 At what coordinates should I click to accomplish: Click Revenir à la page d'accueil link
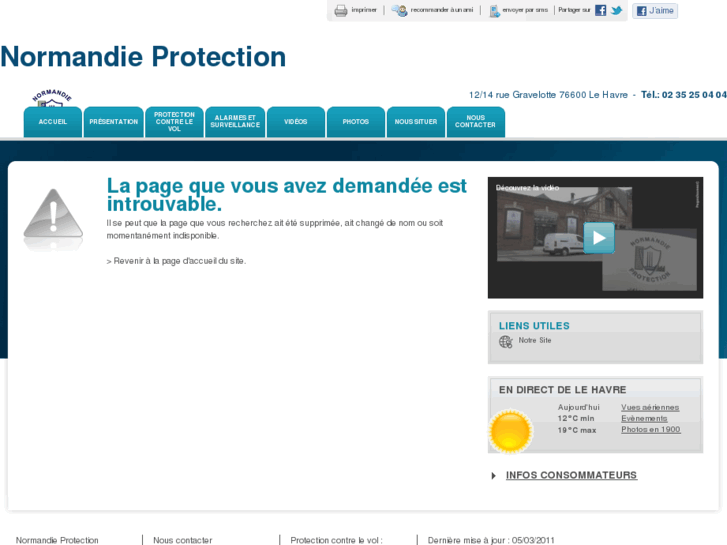tap(176, 261)
